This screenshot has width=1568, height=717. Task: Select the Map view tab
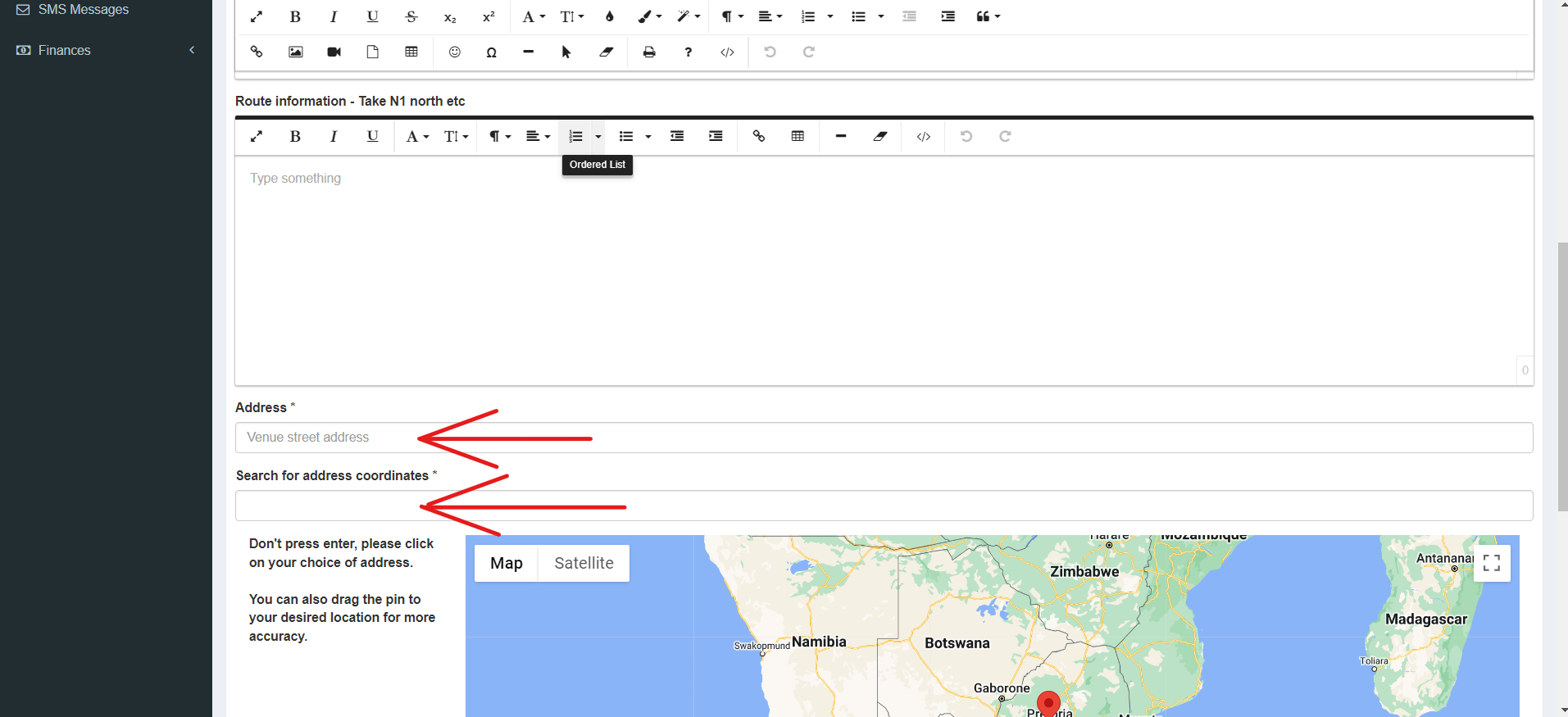click(x=506, y=563)
